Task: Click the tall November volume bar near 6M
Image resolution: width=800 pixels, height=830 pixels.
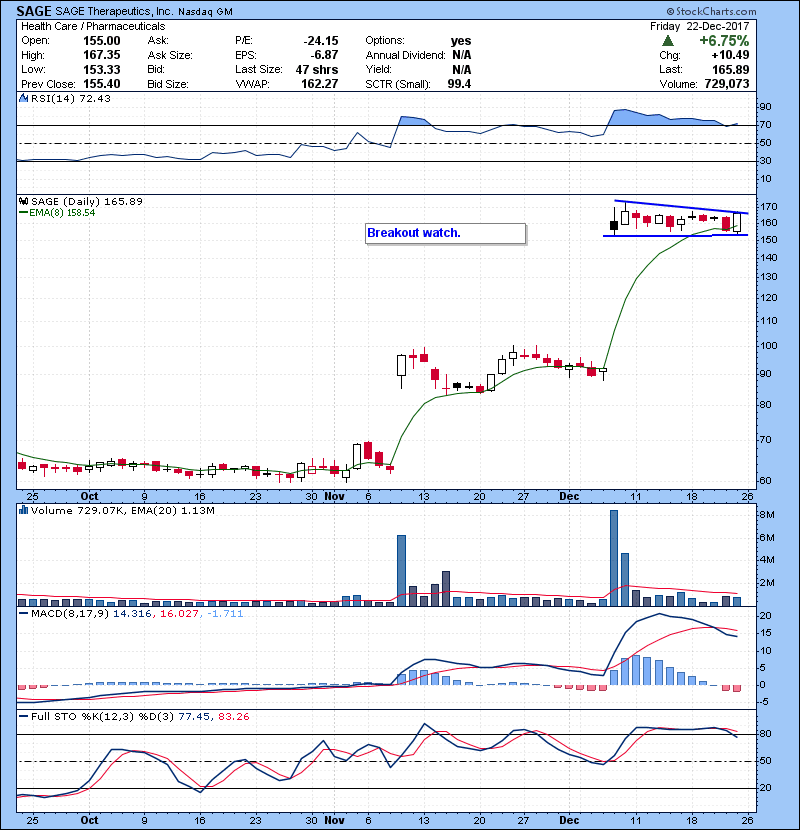Action: [x=401, y=571]
